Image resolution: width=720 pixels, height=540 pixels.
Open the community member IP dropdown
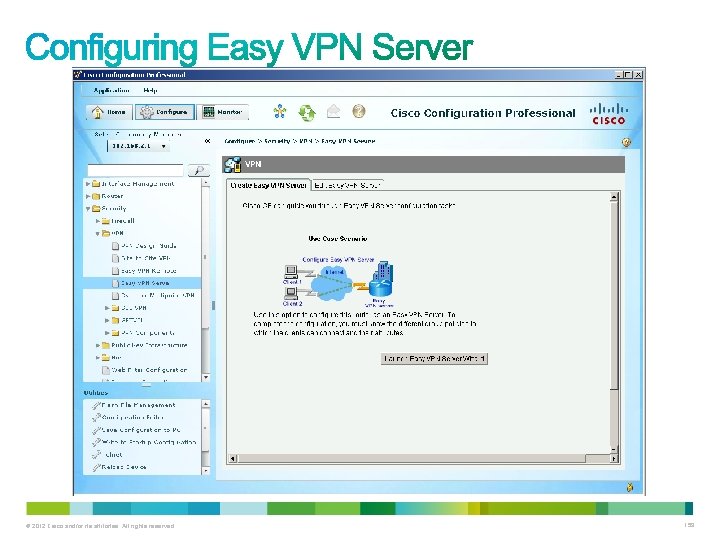(x=139, y=146)
